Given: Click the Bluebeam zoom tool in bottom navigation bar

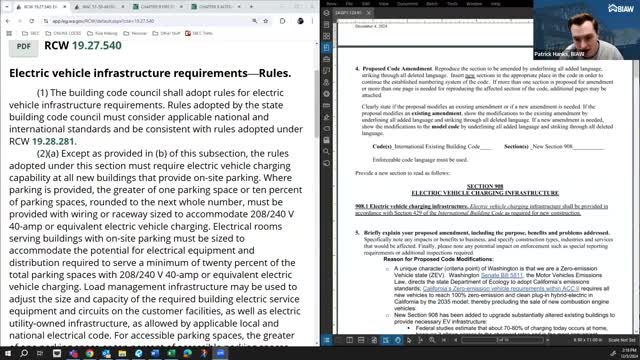Looking at the screenshot, I should coord(432,340).
